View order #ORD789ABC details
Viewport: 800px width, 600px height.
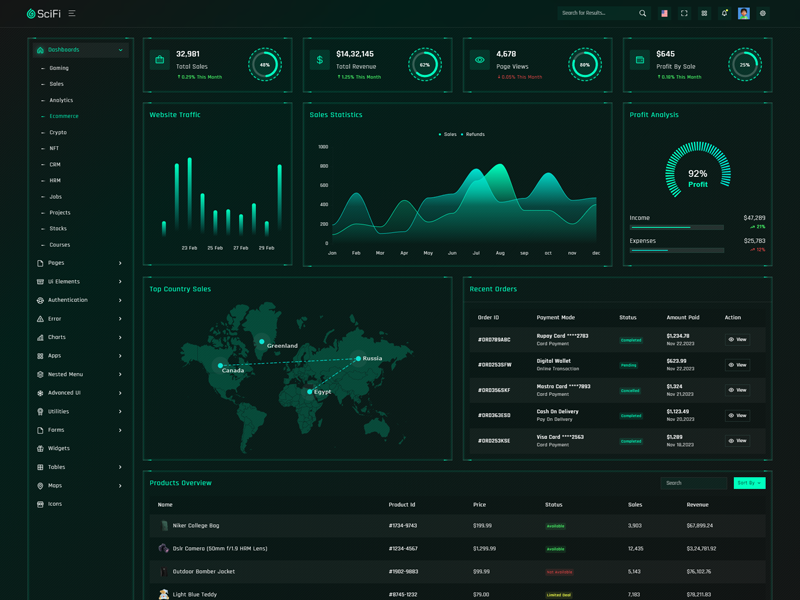tap(737, 340)
